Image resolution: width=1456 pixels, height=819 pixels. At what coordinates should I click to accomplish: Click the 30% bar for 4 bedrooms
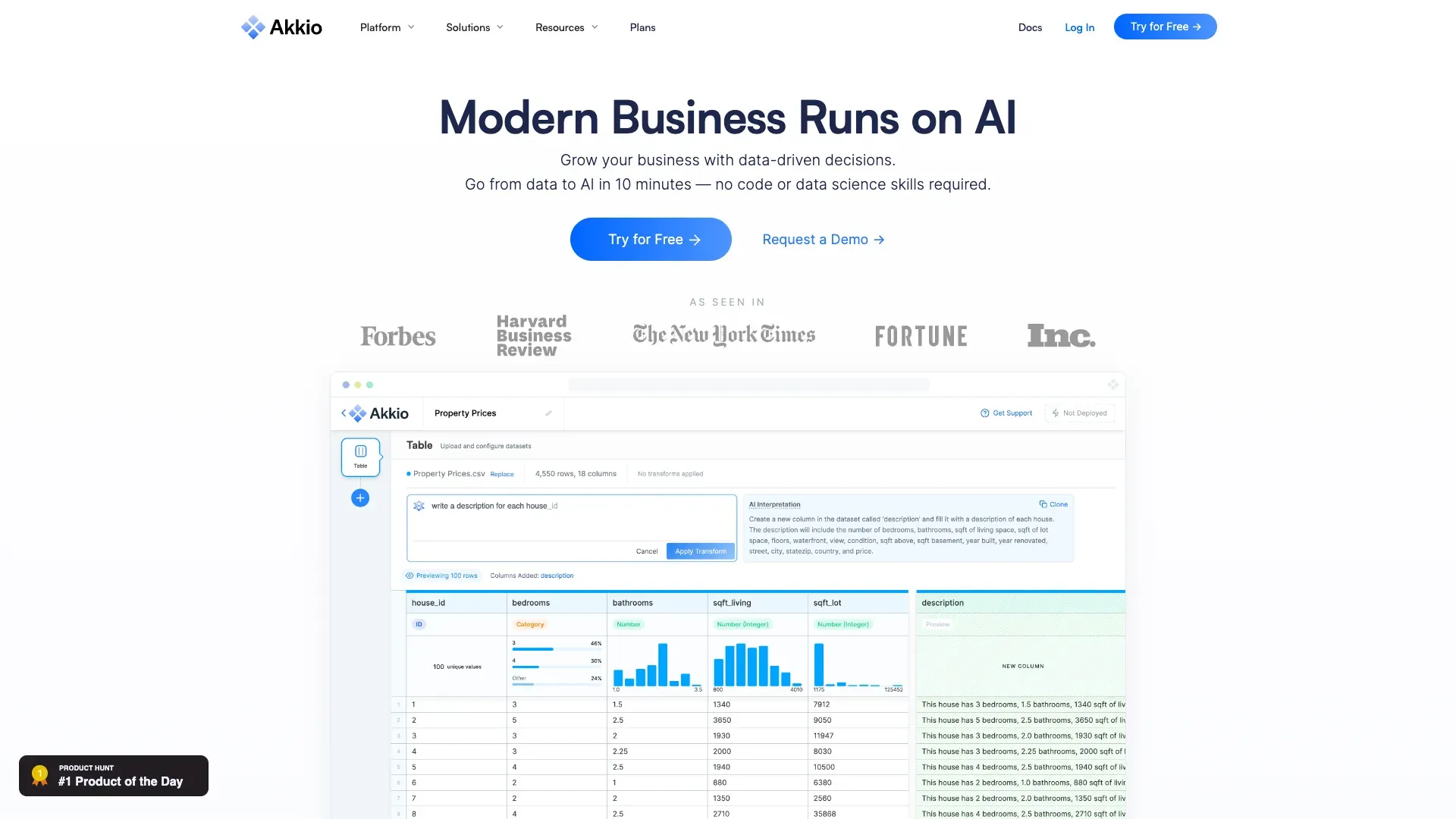[557, 667]
